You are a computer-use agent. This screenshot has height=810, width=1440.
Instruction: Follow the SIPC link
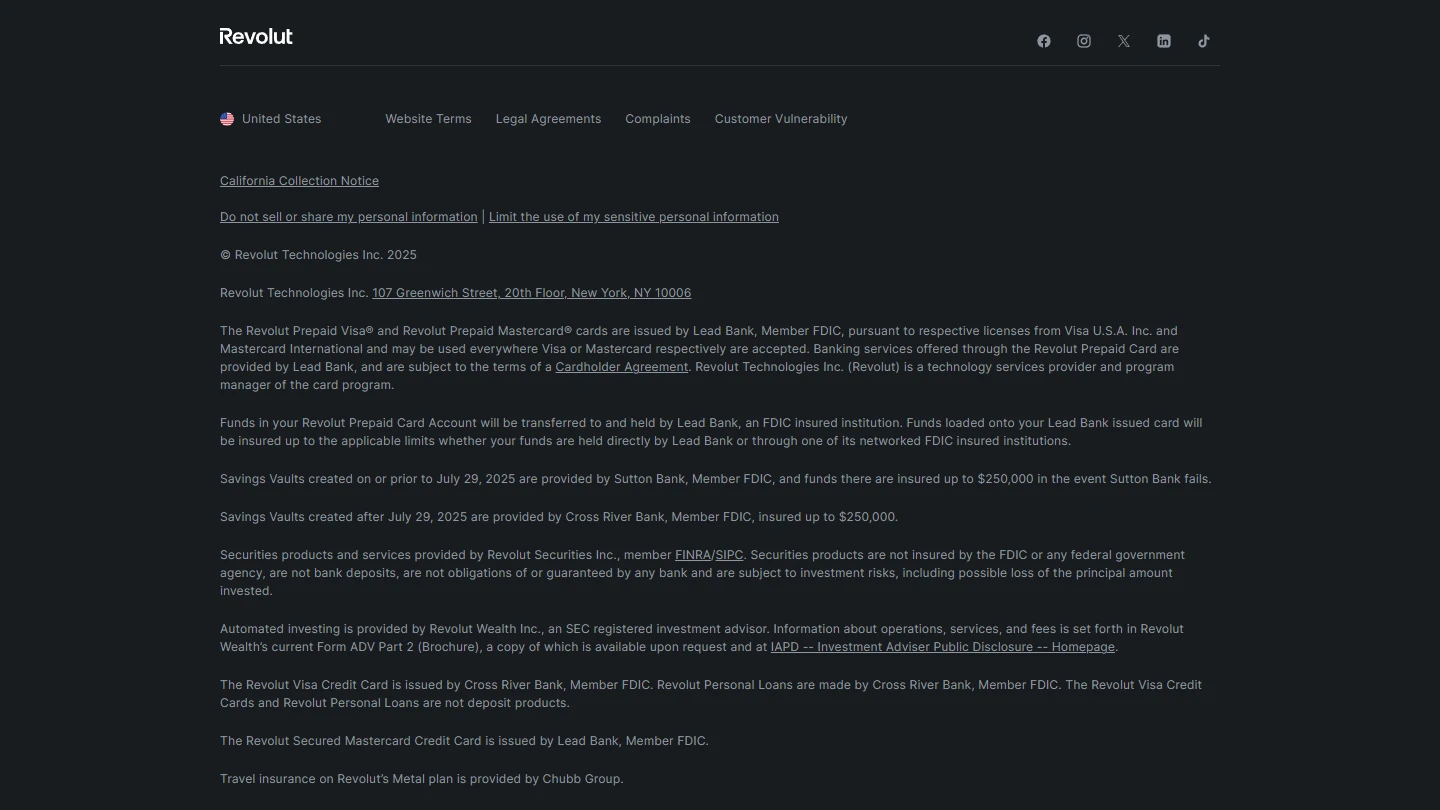point(729,555)
